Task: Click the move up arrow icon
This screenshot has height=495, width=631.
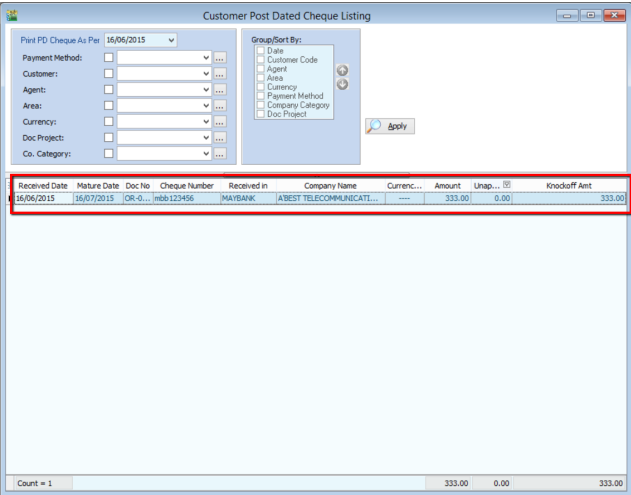Action: click(342, 72)
